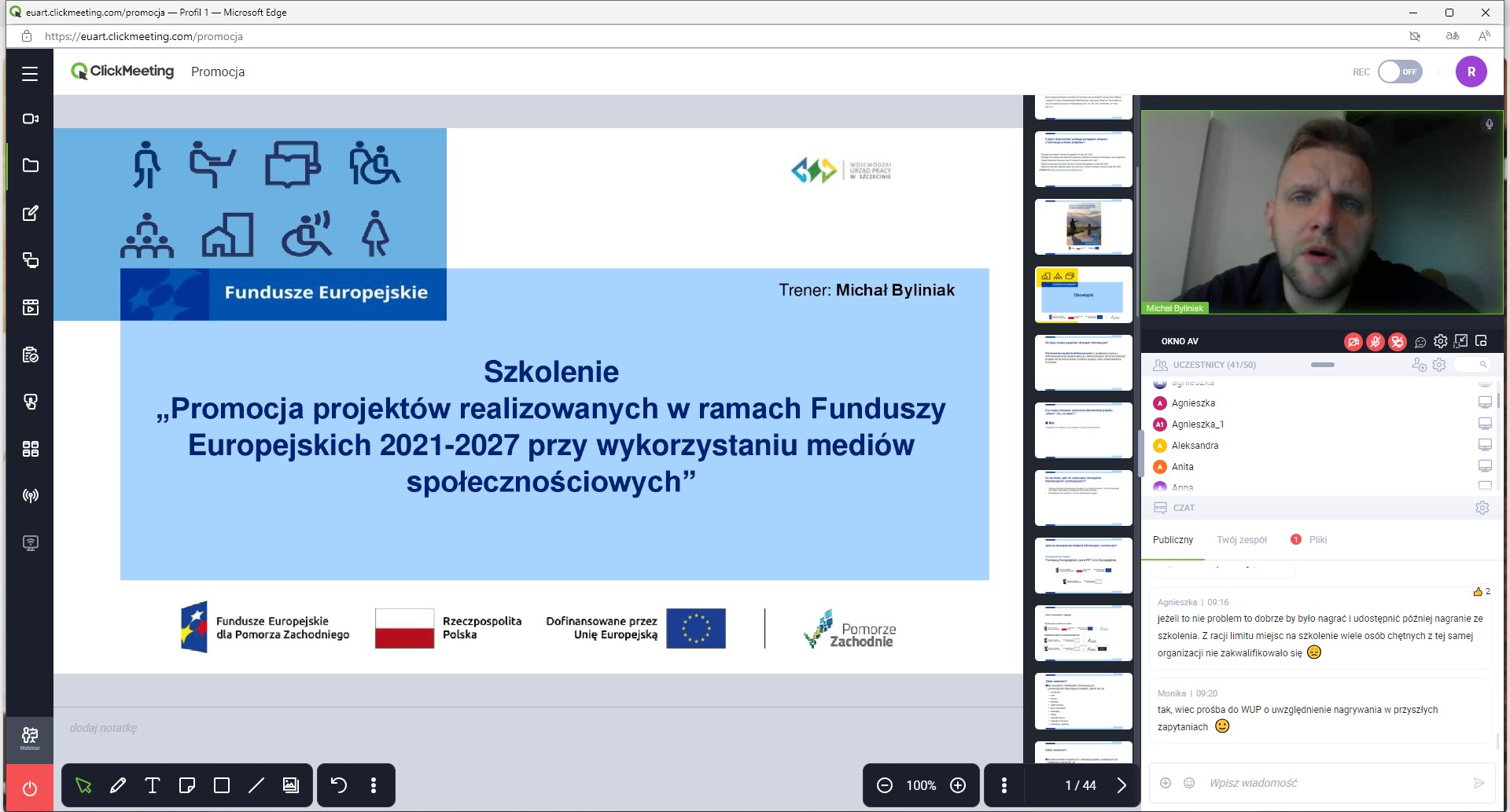This screenshot has width=1510, height=812.
Task: Pop out the AV window
Action: [1482, 341]
